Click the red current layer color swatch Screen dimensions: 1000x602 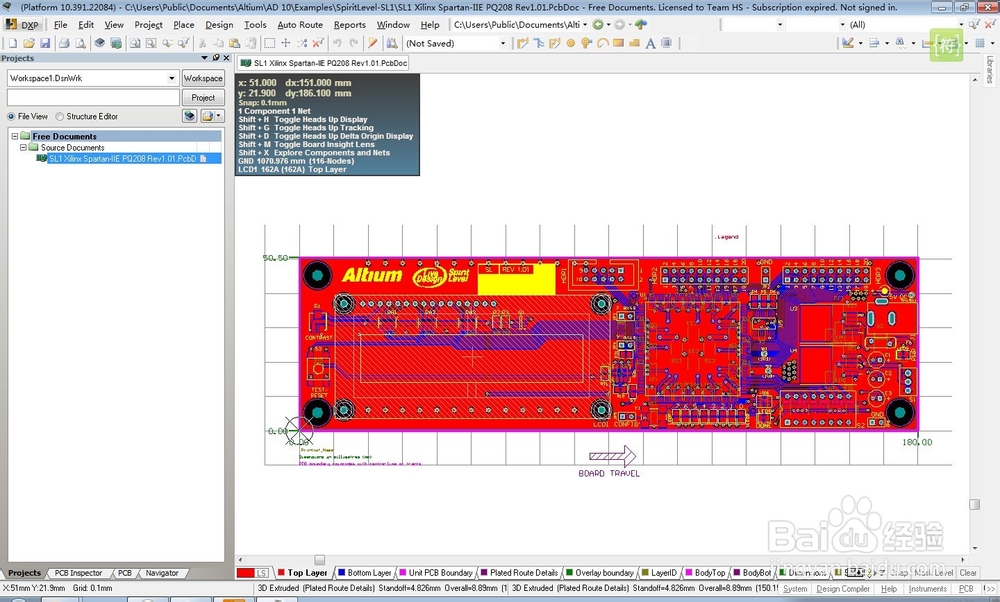[x=246, y=573]
